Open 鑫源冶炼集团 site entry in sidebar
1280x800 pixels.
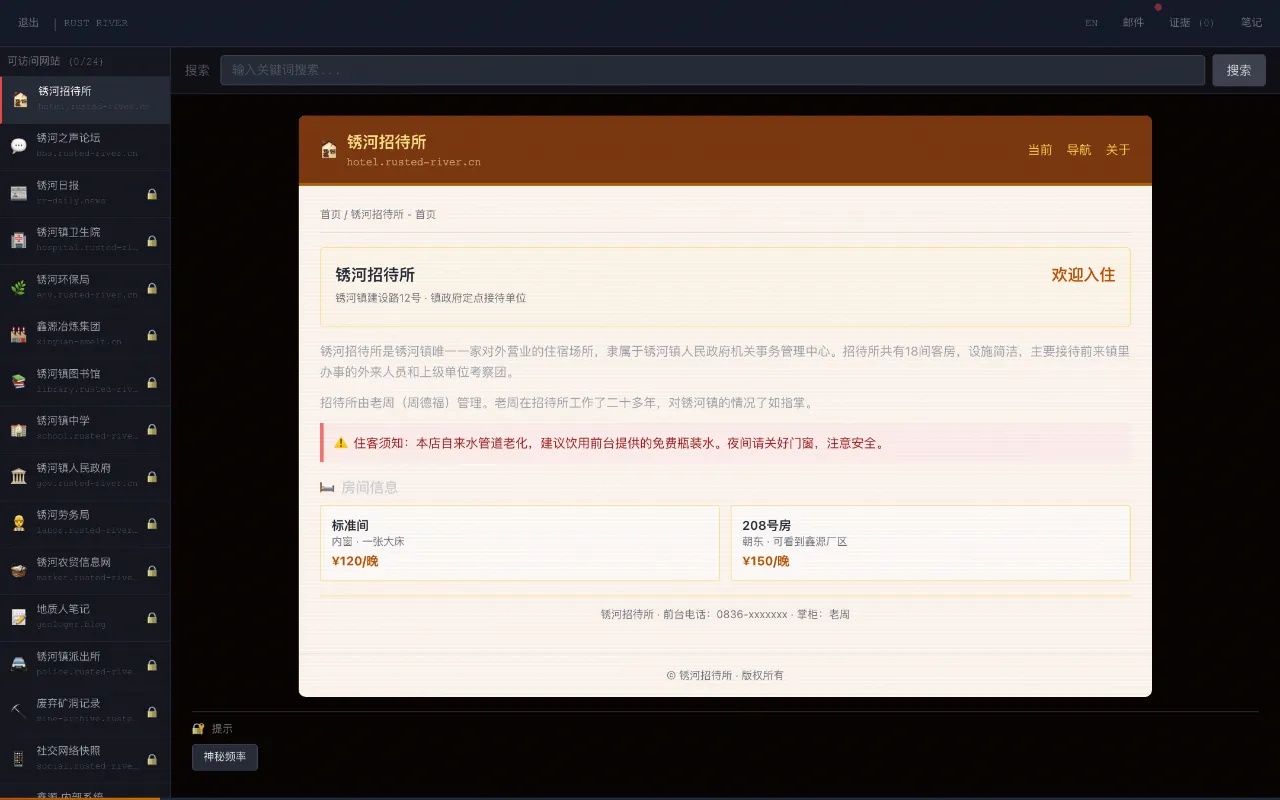[x=85, y=334]
